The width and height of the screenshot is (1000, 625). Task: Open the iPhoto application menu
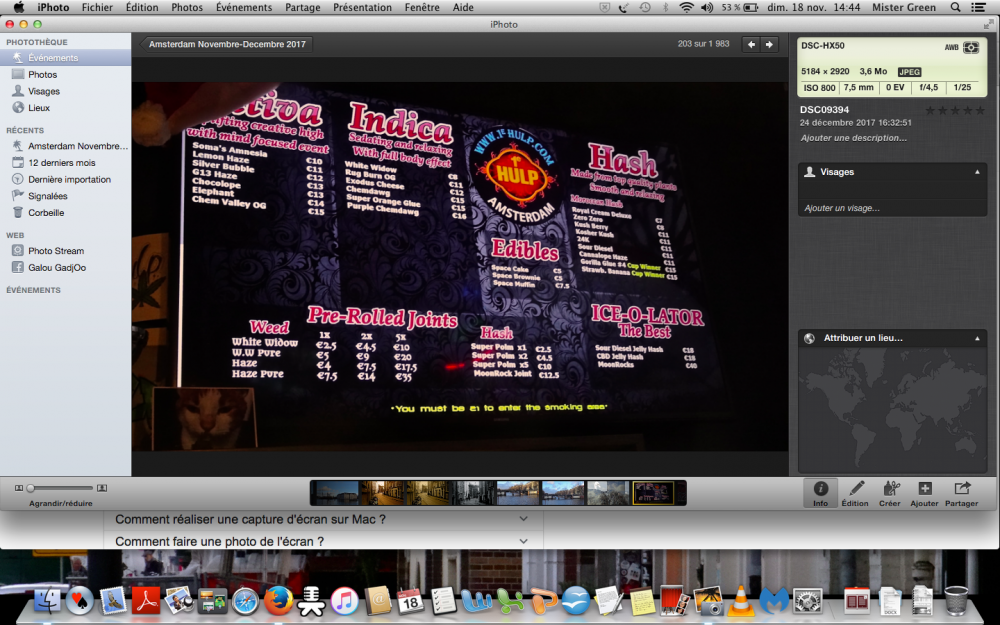[53, 8]
